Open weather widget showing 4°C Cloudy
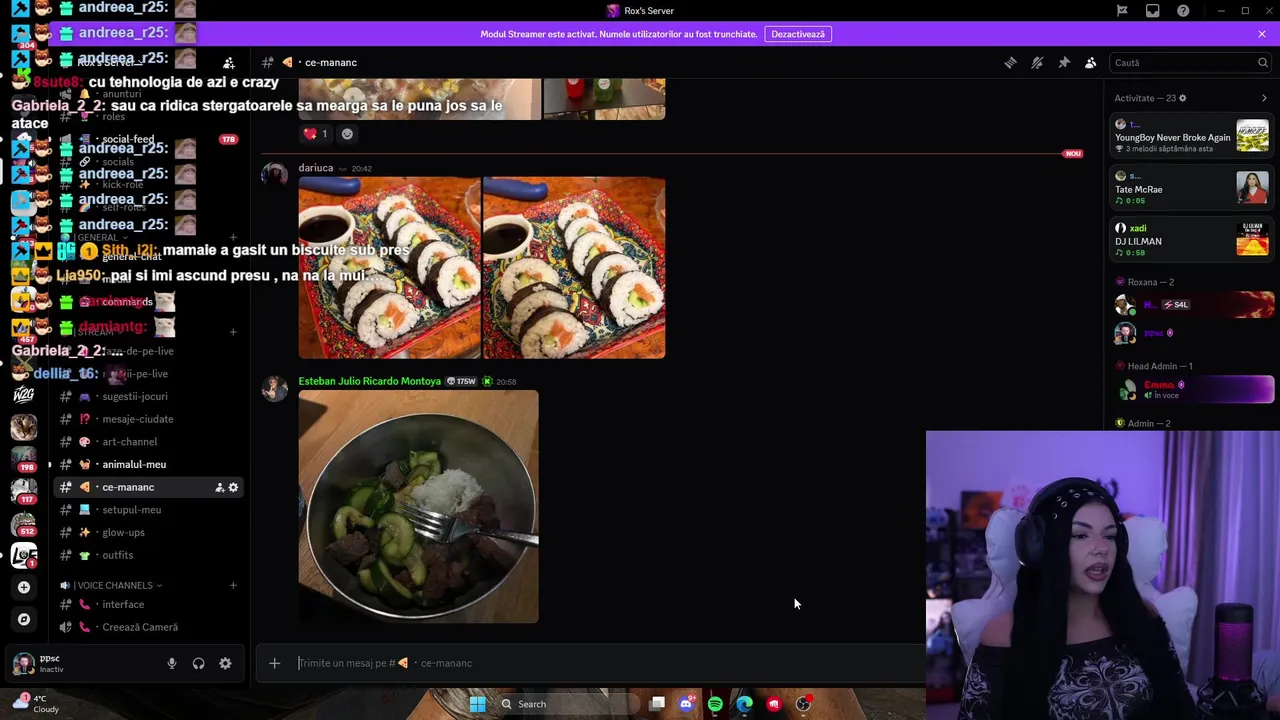1280x720 pixels. click(x=36, y=703)
